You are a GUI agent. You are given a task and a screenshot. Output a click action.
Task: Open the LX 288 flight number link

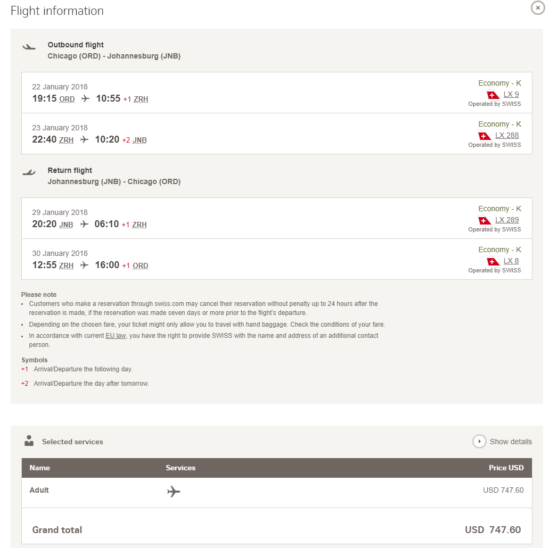click(x=507, y=135)
